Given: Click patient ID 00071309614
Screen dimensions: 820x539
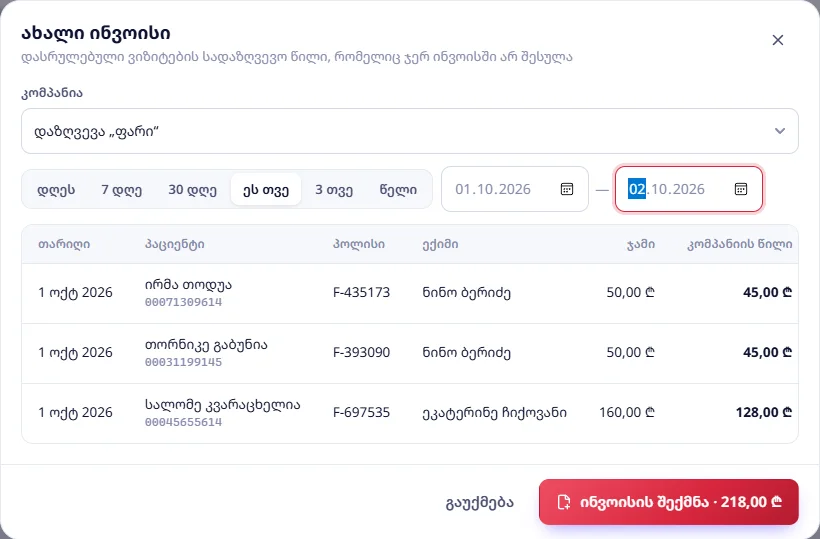Looking at the screenshot, I should point(184,302).
